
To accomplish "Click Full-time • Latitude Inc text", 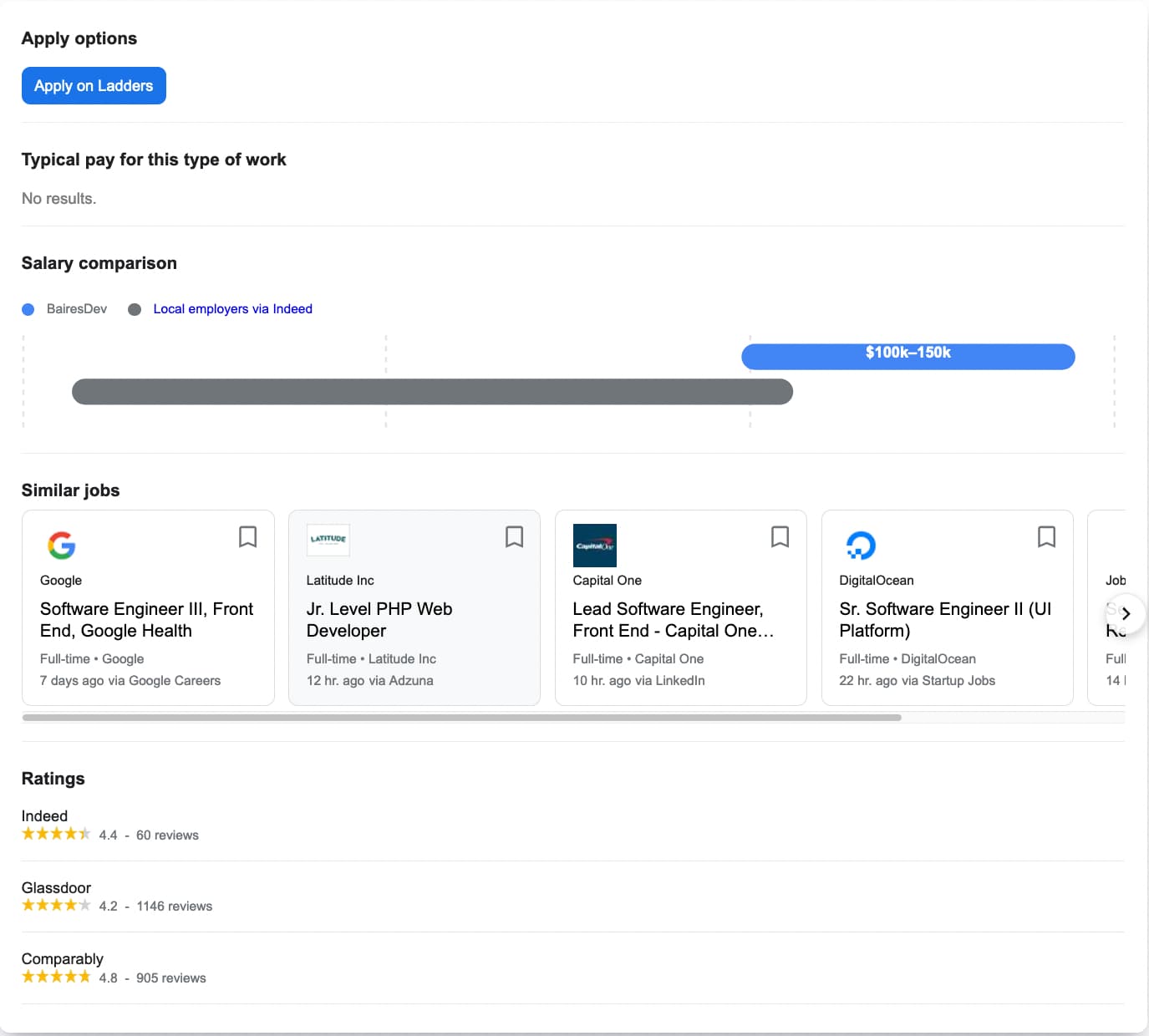I will [371, 659].
